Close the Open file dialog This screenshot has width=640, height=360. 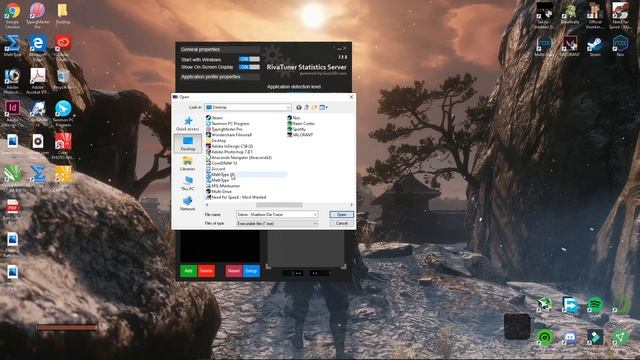tap(351, 97)
